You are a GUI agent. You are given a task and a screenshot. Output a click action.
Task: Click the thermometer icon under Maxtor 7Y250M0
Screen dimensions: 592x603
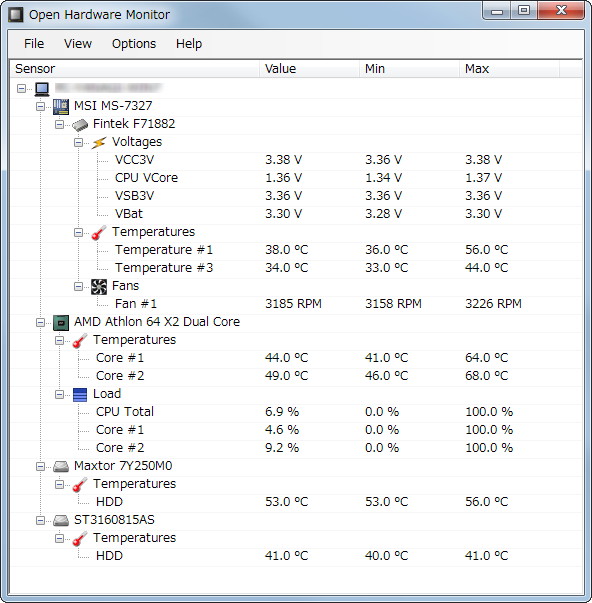coord(80,485)
